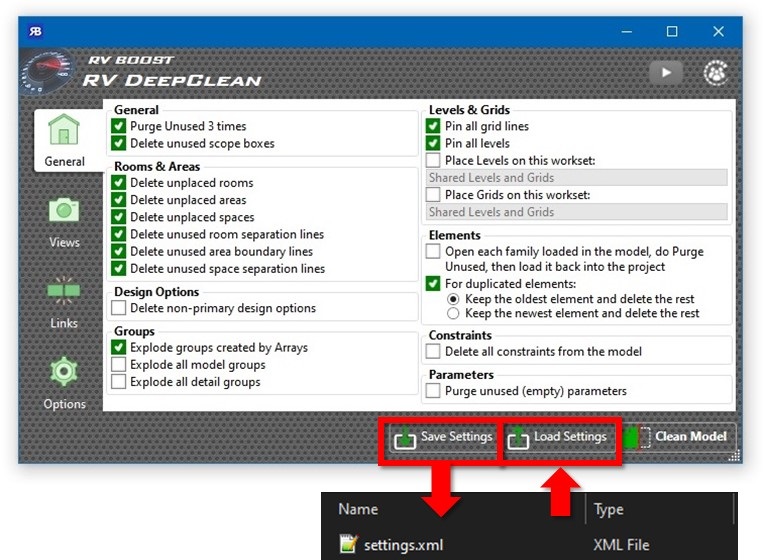
Task: Uncheck Purge Unused 3 times
Action: [x=119, y=126]
